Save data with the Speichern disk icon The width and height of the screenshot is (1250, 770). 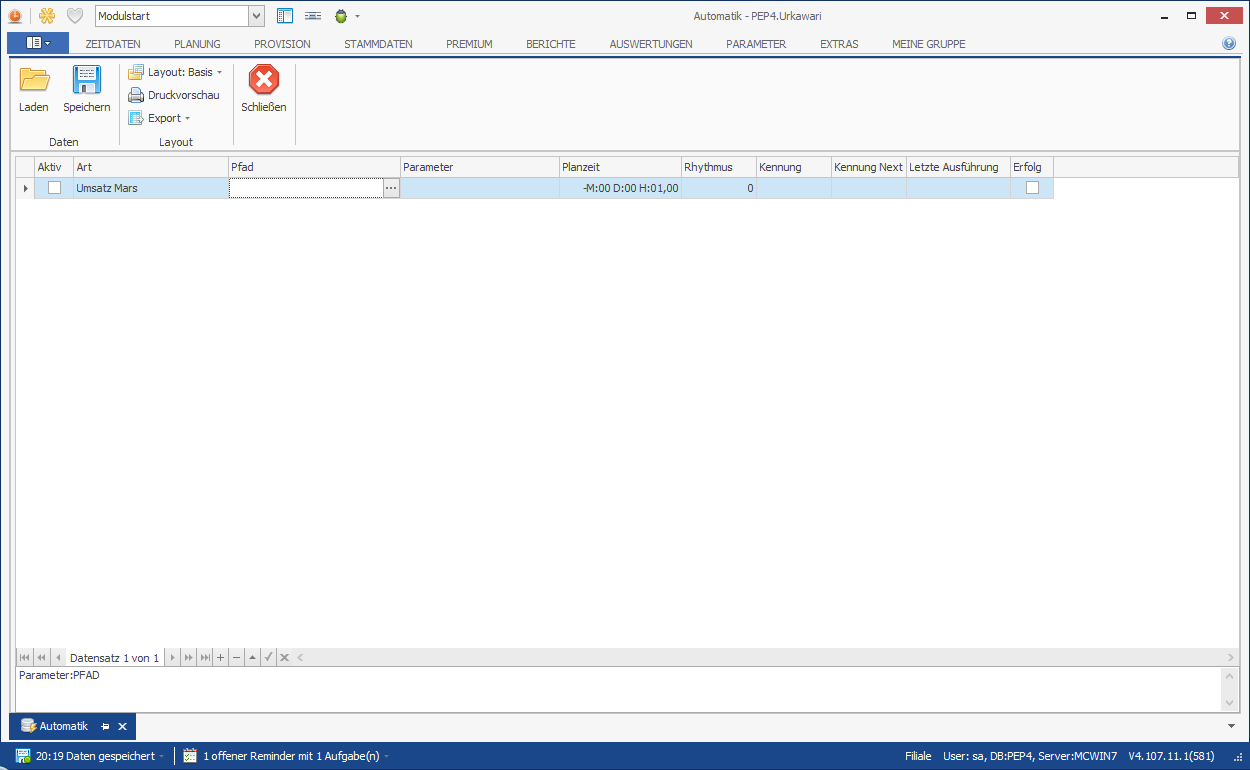point(87,82)
